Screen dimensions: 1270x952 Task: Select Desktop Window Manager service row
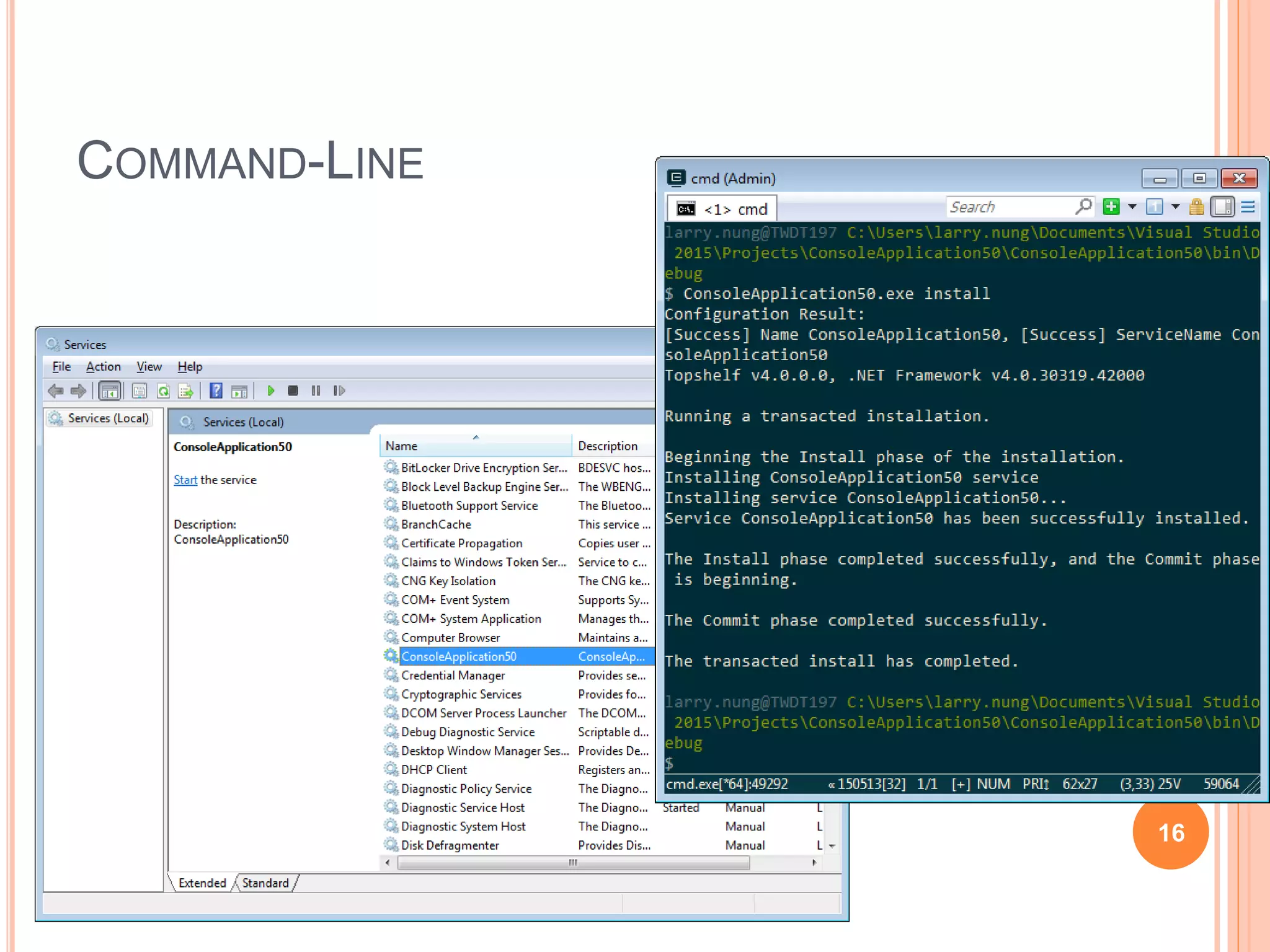point(518,751)
